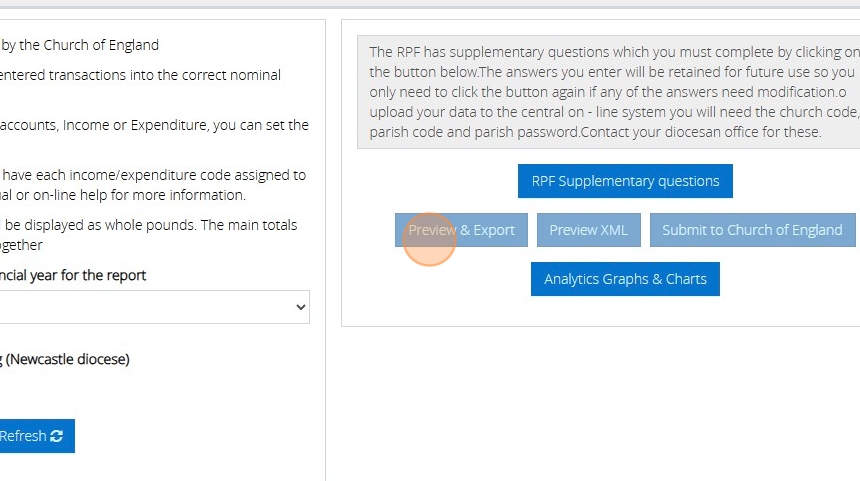
Task: Click the line about correct nominal transactions
Action: [140, 74]
